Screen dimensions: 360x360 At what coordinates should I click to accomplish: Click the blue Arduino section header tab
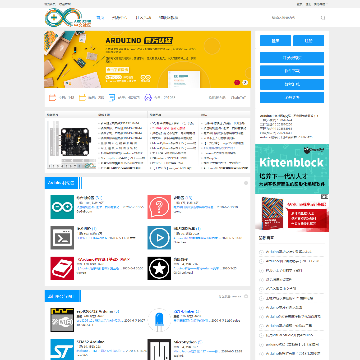pos(62,183)
